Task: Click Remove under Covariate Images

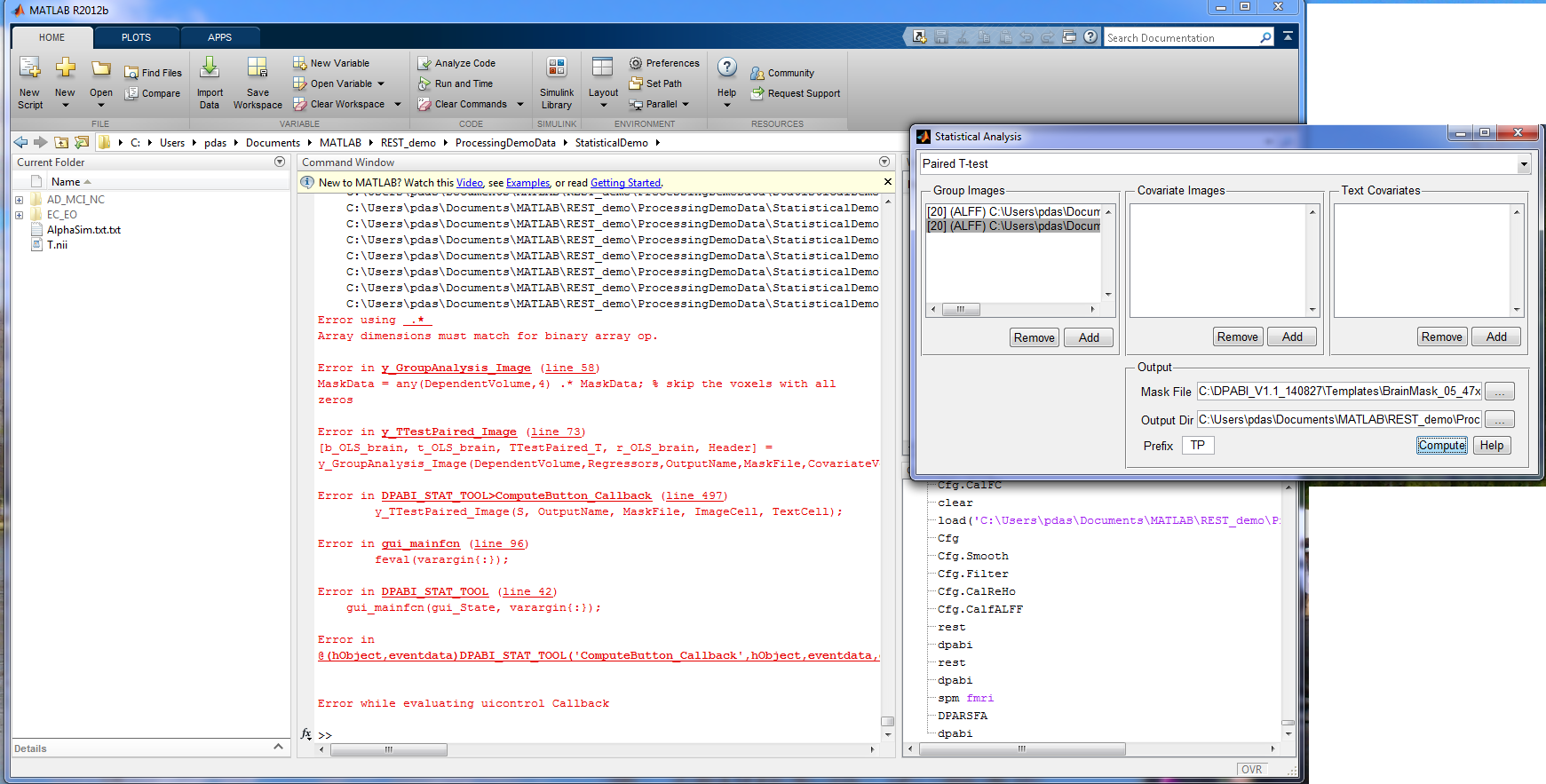Action: tap(1238, 337)
